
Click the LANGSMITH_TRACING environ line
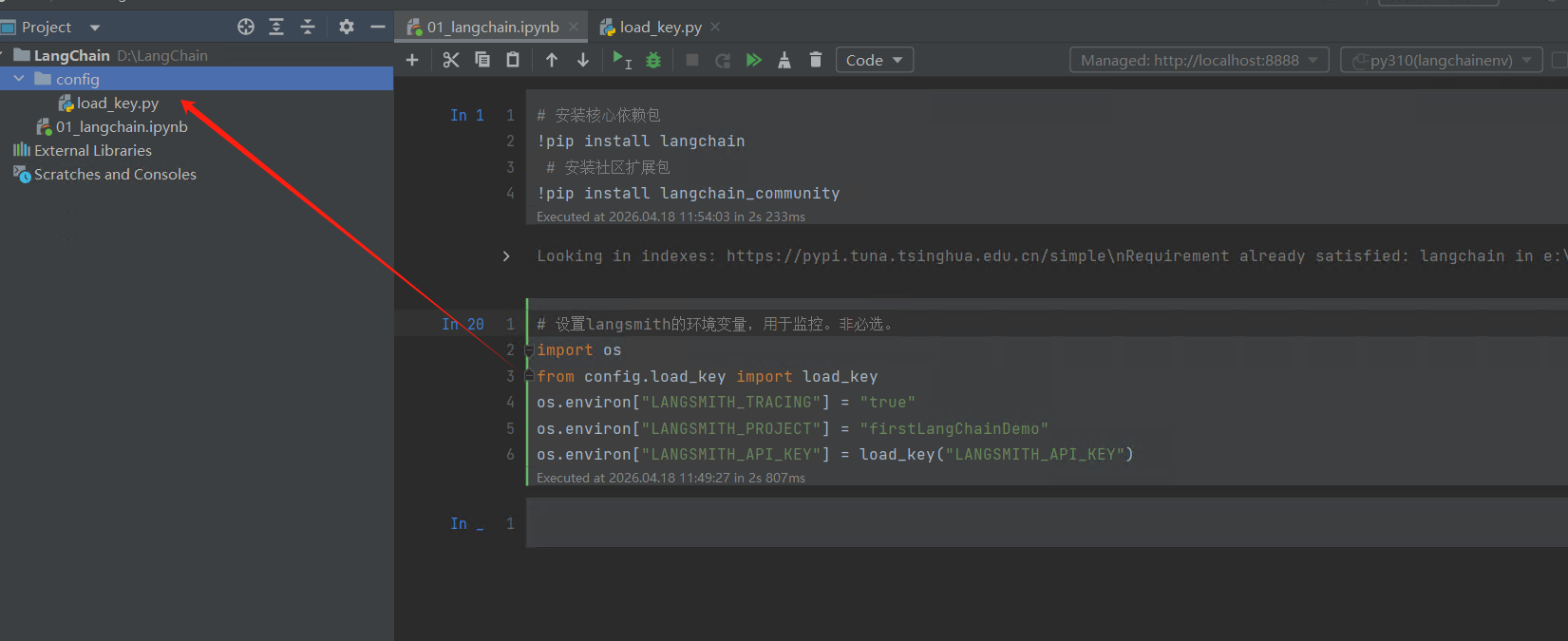tap(726, 403)
